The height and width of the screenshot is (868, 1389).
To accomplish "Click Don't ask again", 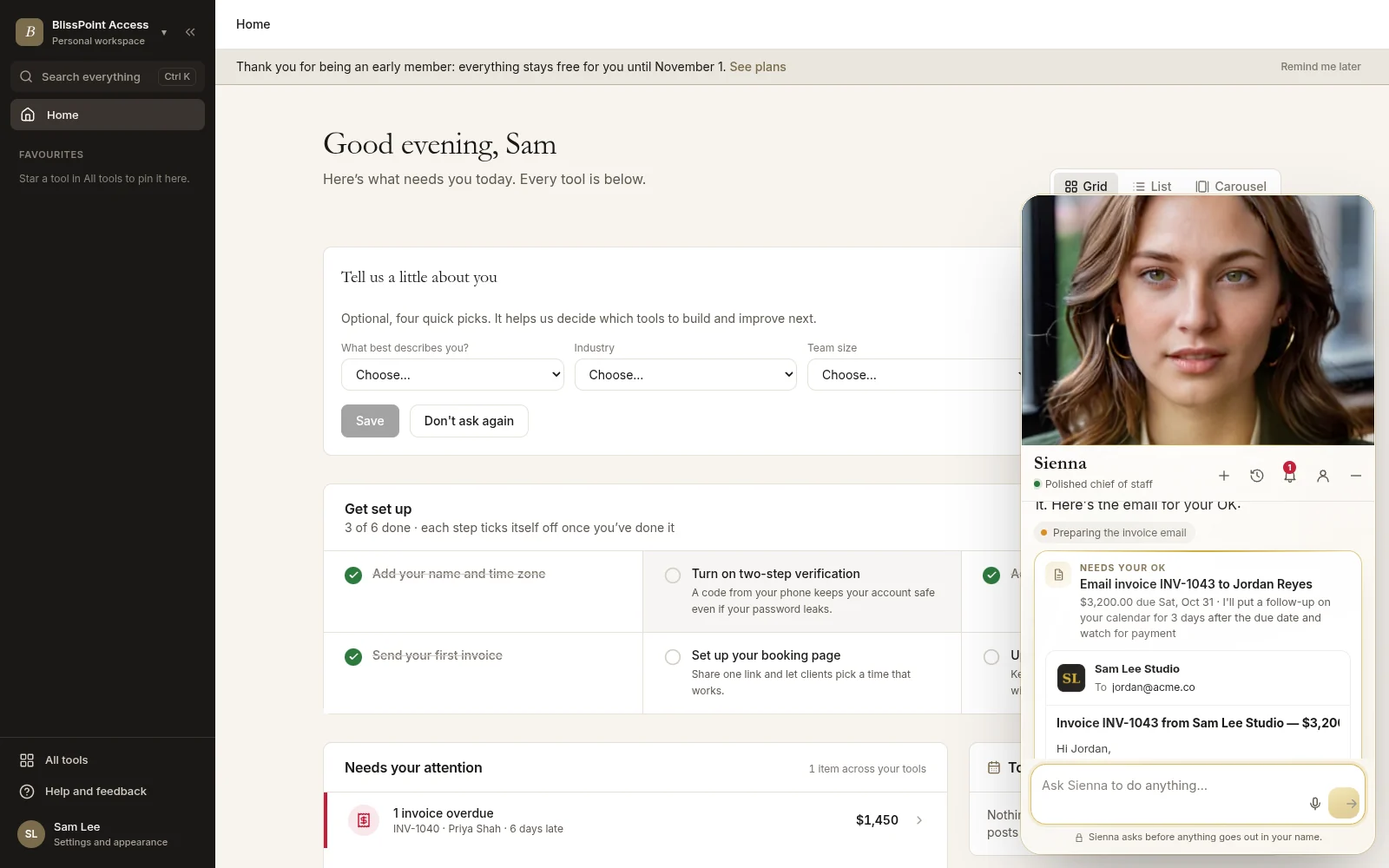I will tap(469, 421).
